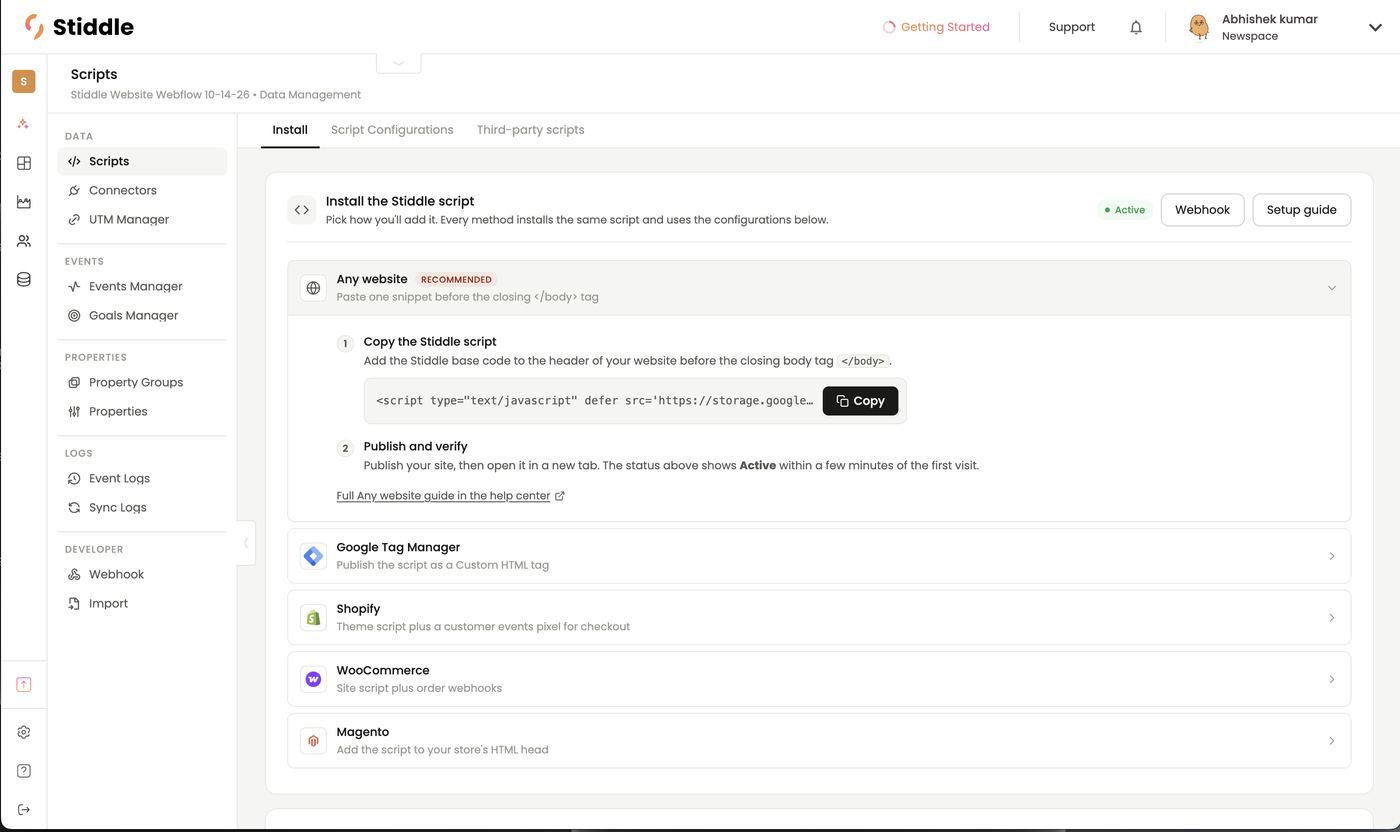Select the orange S workspace badge
This screenshot has width=1400, height=832.
point(24,81)
